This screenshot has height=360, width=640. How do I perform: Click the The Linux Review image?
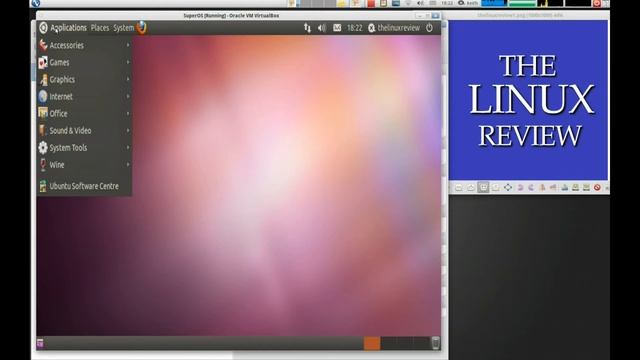click(529, 100)
